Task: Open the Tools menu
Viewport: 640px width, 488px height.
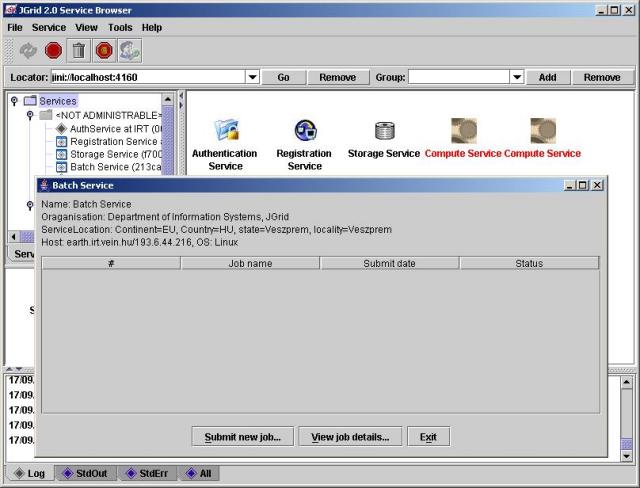Action: tap(120, 28)
